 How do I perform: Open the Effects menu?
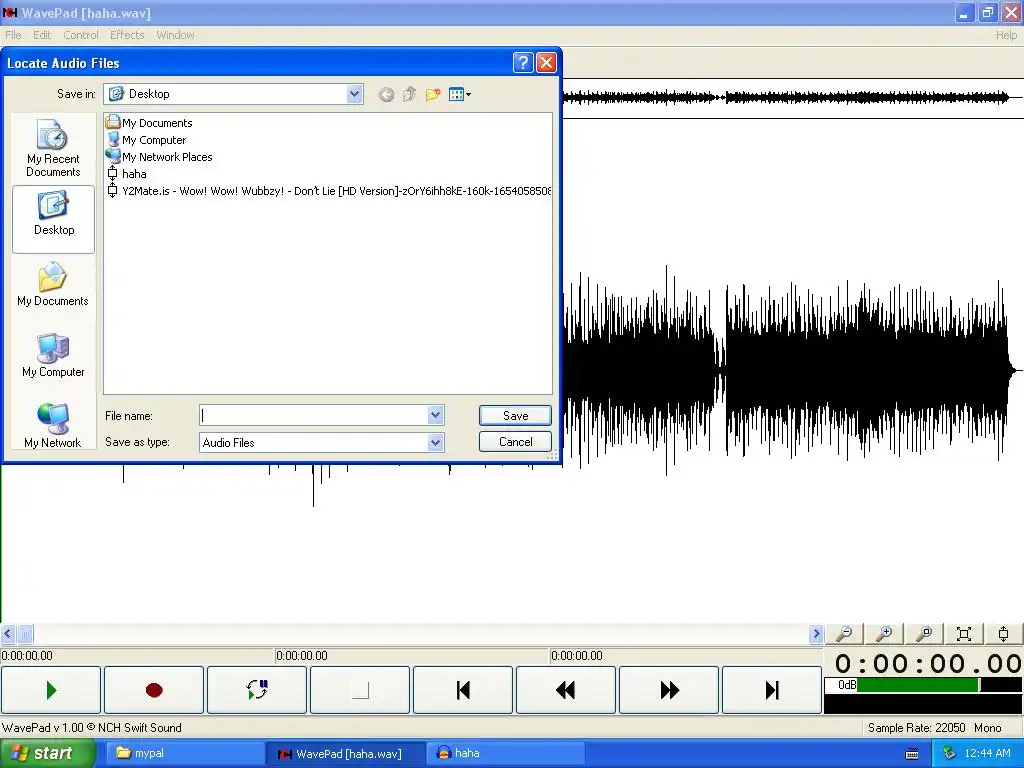pos(127,35)
